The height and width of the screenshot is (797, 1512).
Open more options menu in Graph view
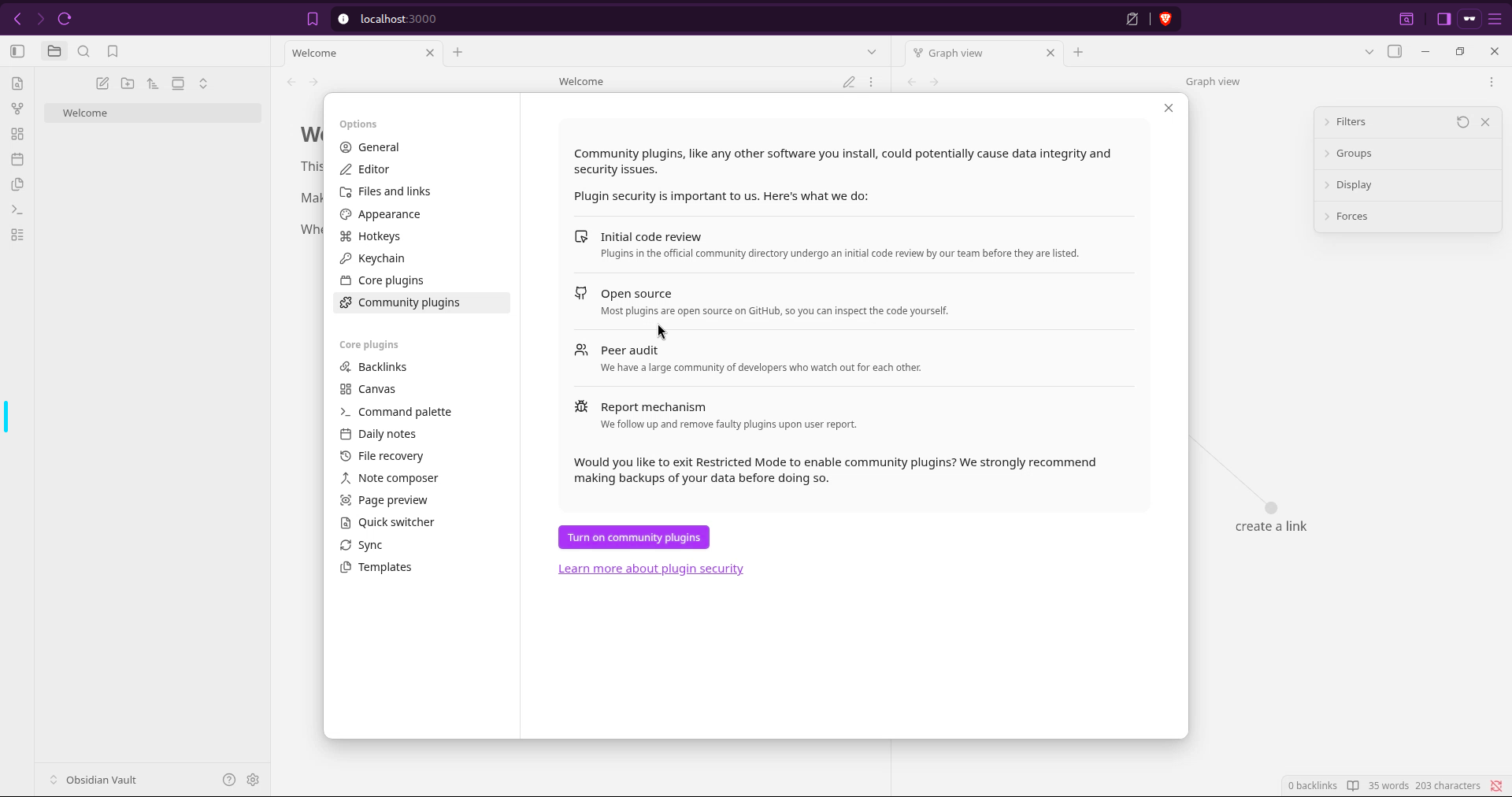(x=1492, y=82)
